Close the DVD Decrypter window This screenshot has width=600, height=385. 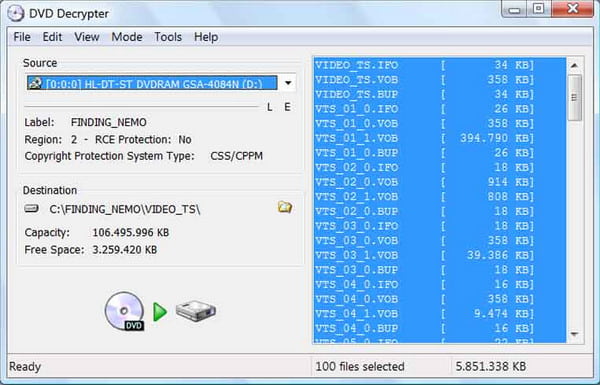(x=572, y=9)
